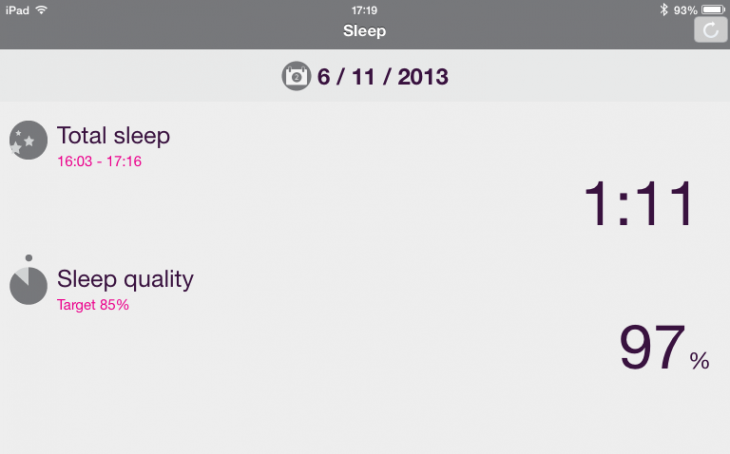Open the 16:03 - 17:16 time range

click(x=99, y=161)
